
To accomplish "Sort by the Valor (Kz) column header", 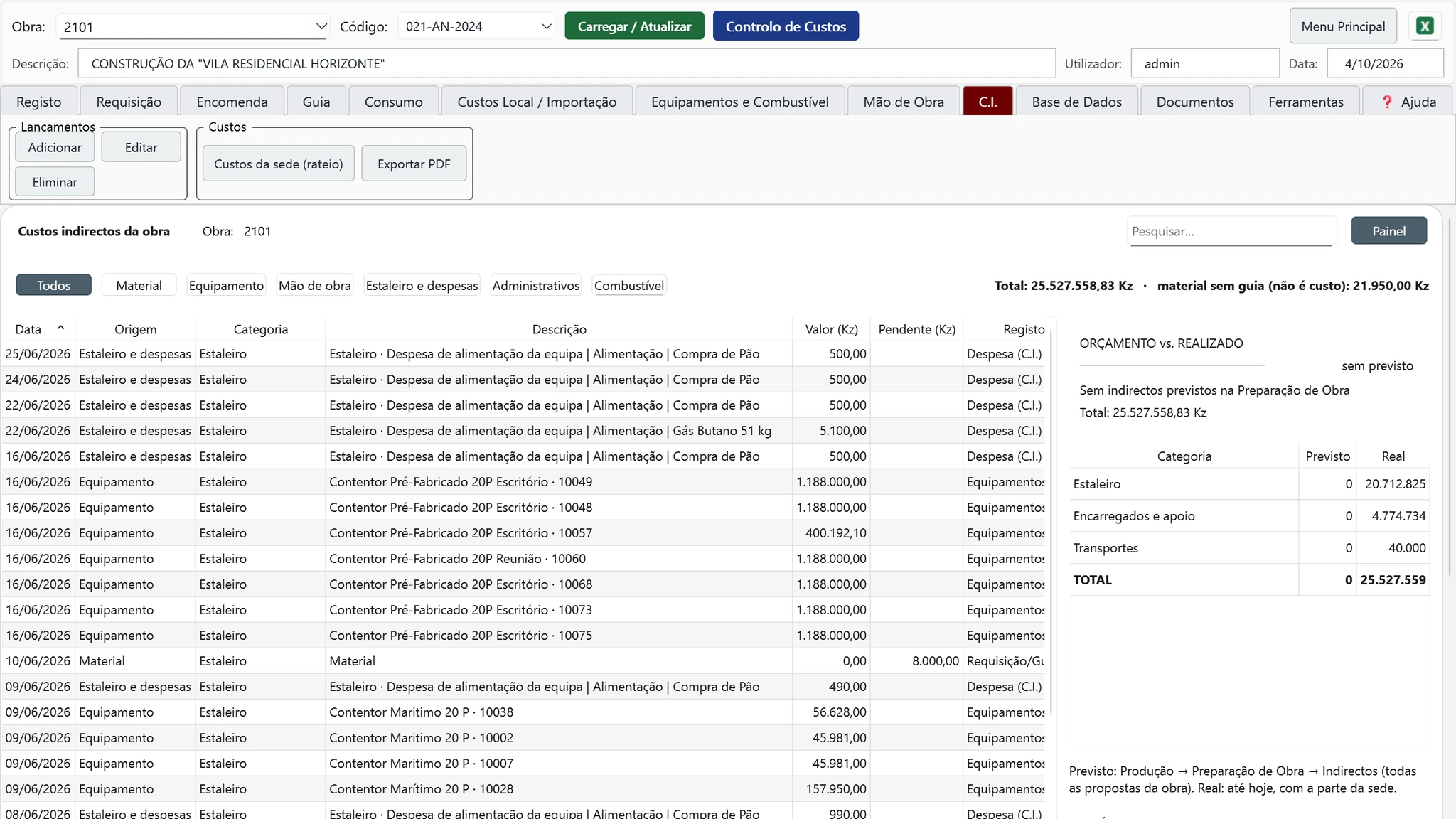I will [831, 329].
